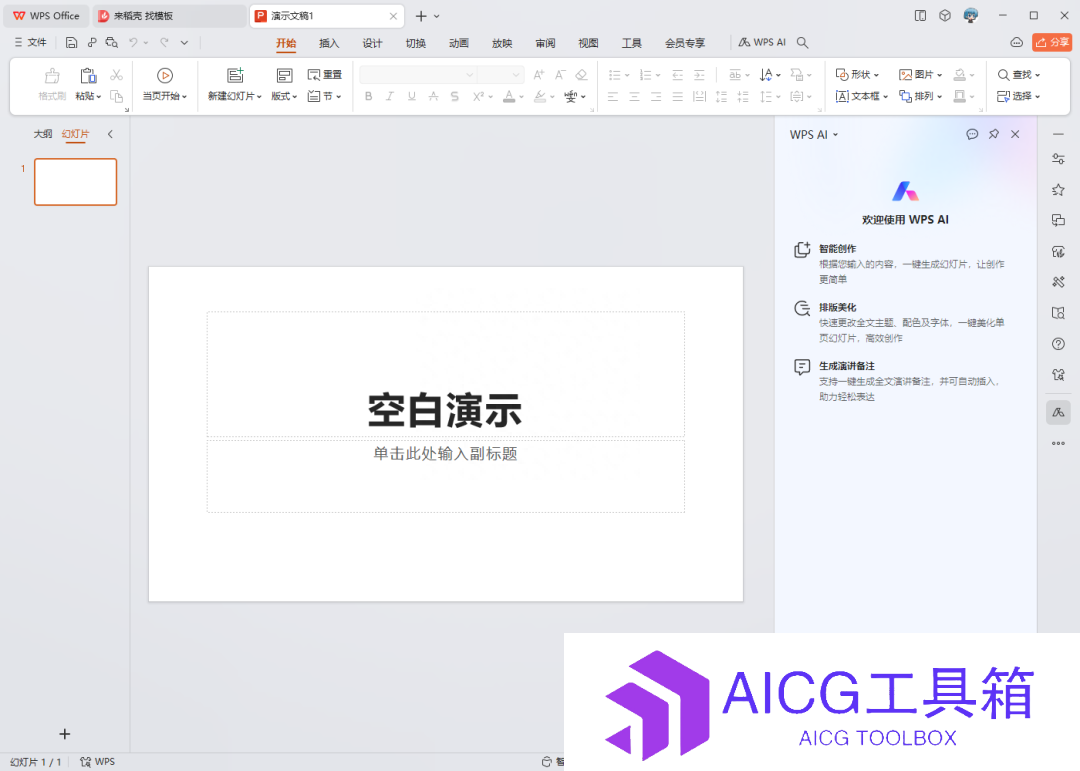
Task: Toggle center alignment paragraph button
Action: [x=634, y=96]
